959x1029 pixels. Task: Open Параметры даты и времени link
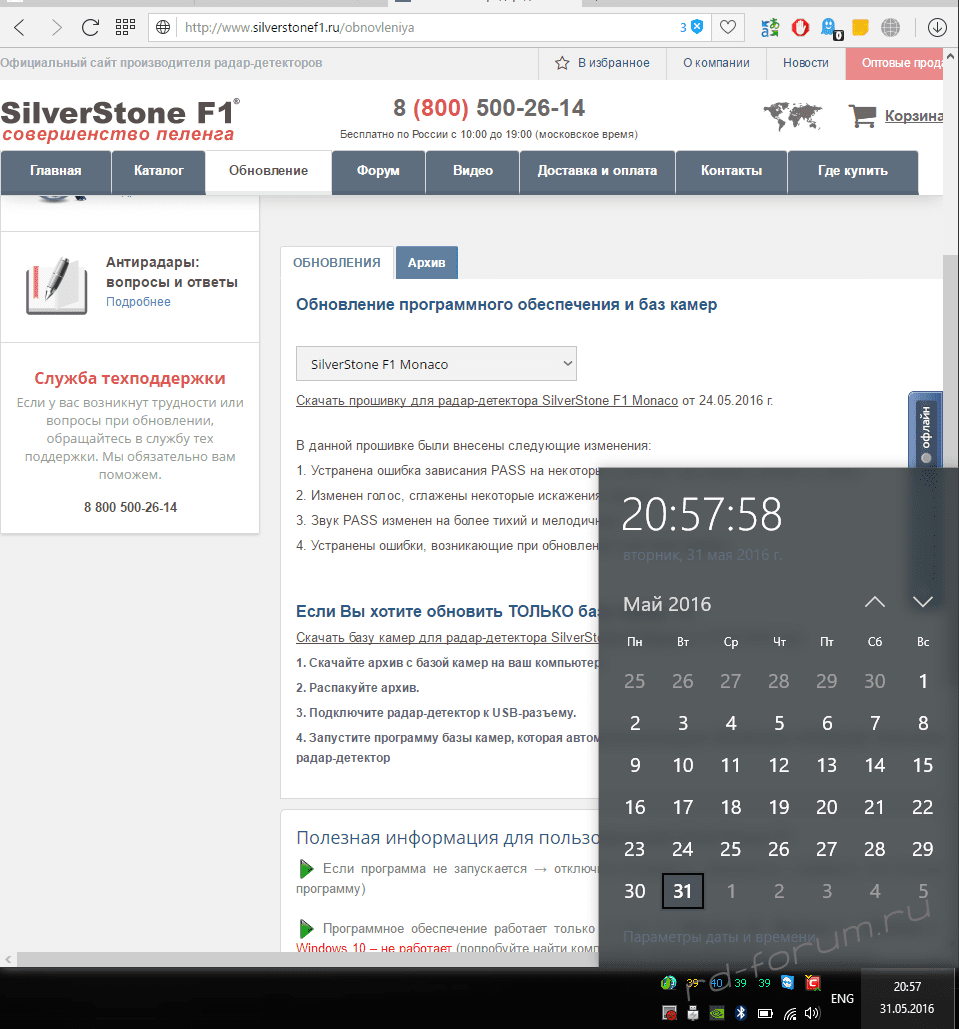pos(719,937)
